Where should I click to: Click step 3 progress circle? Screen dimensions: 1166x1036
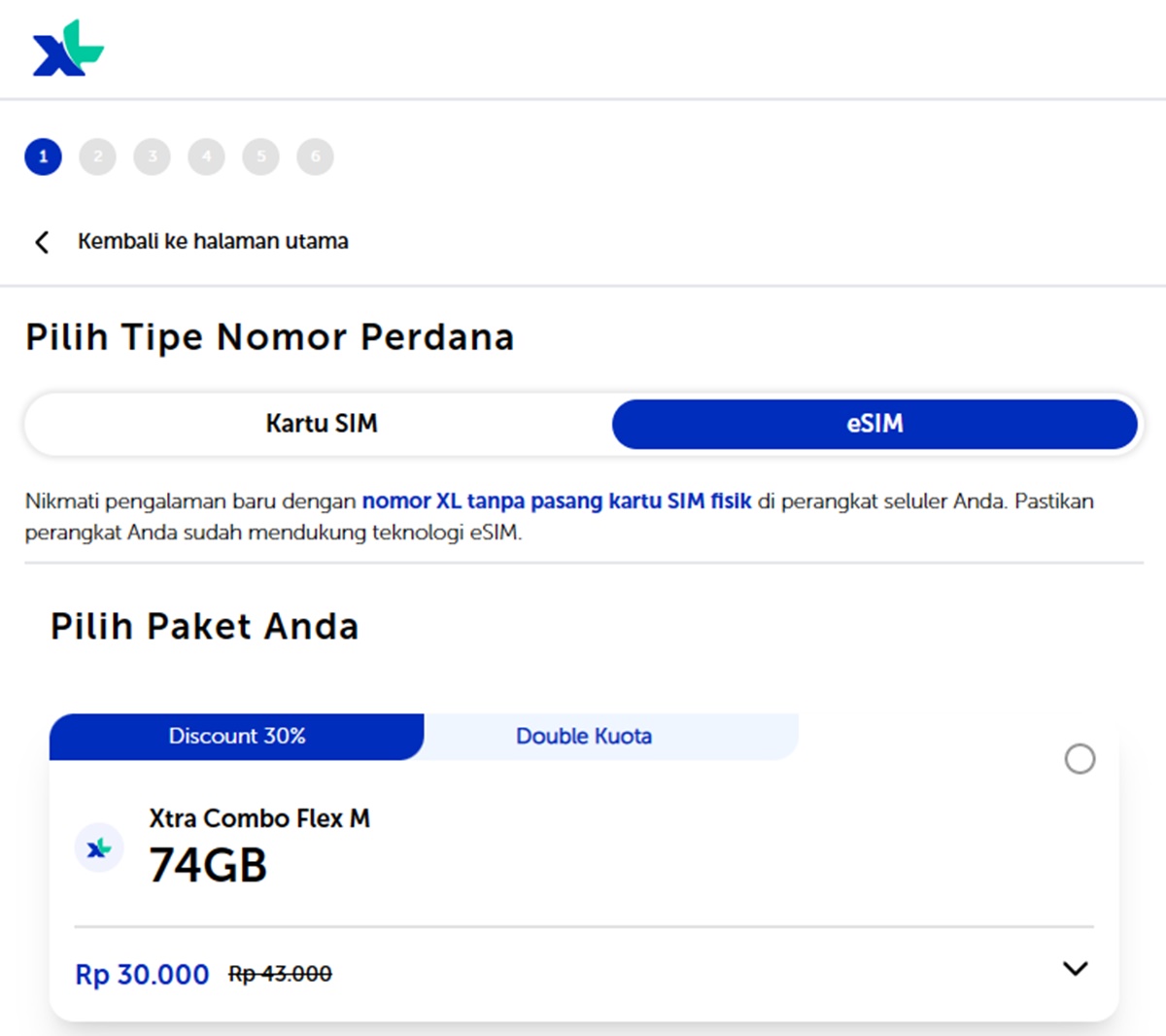[x=152, y=155]
